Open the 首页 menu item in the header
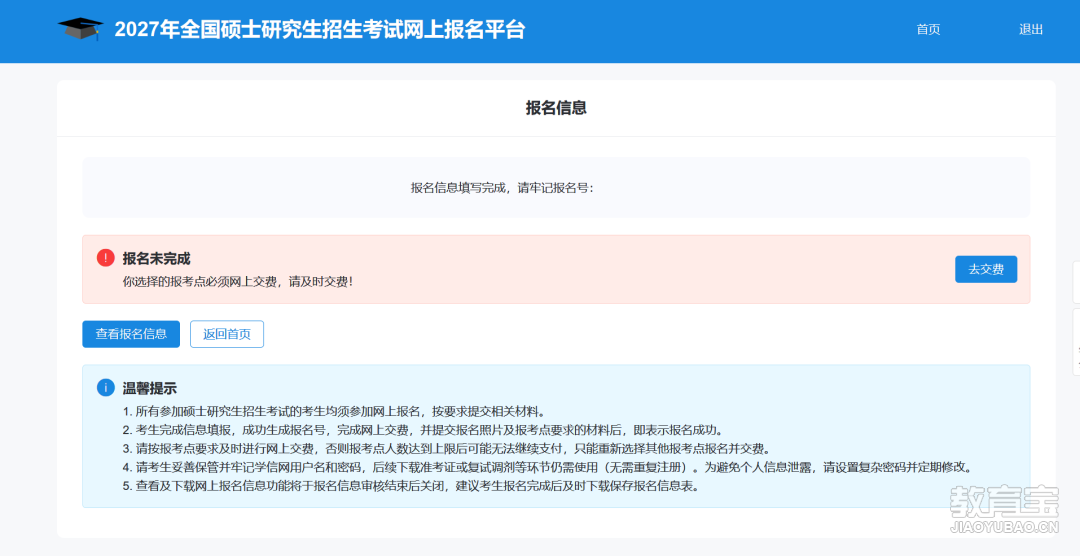 click(928, 29)
